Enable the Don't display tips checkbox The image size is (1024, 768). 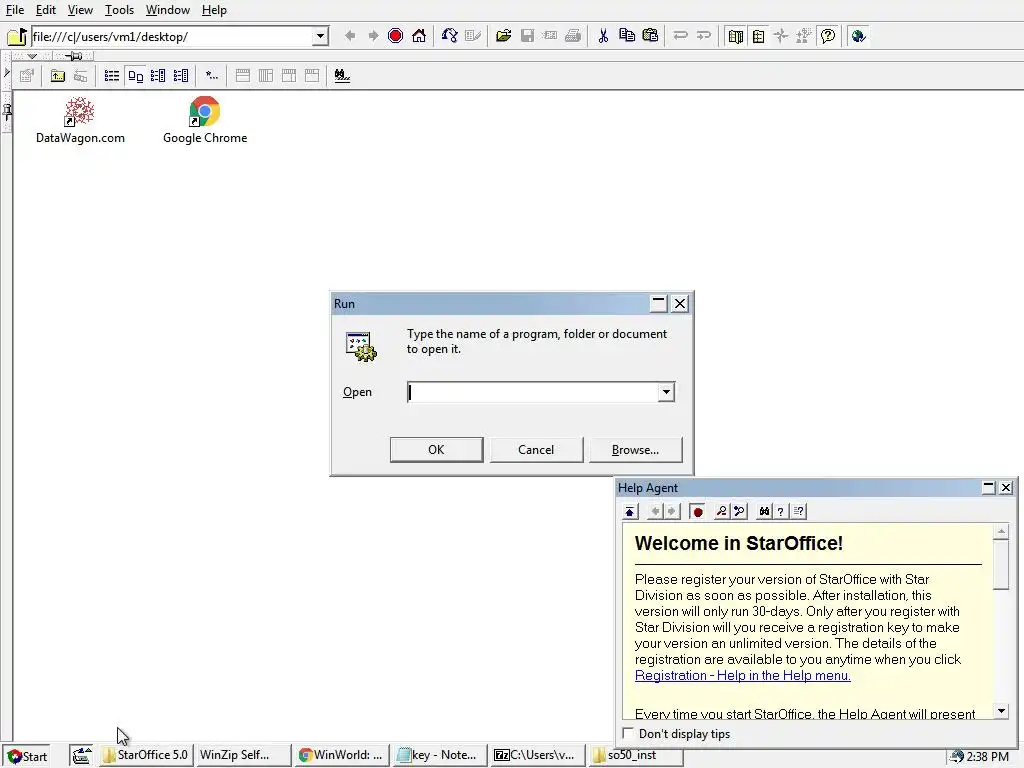628,733
